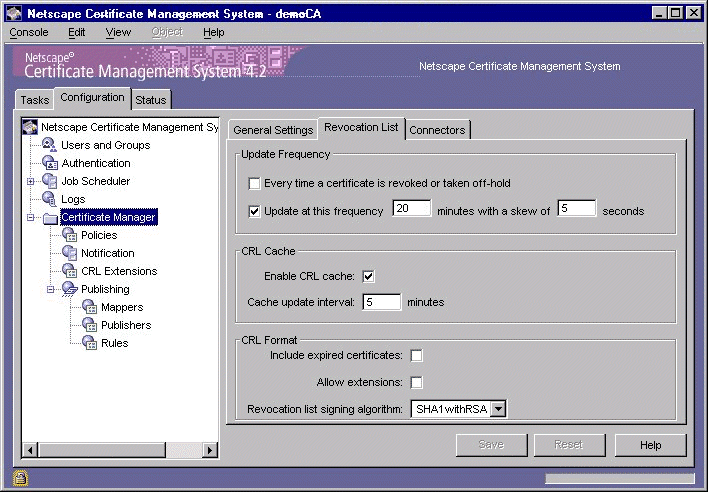
Task: Select Authentication in the tree
Action: click(96, 163)
